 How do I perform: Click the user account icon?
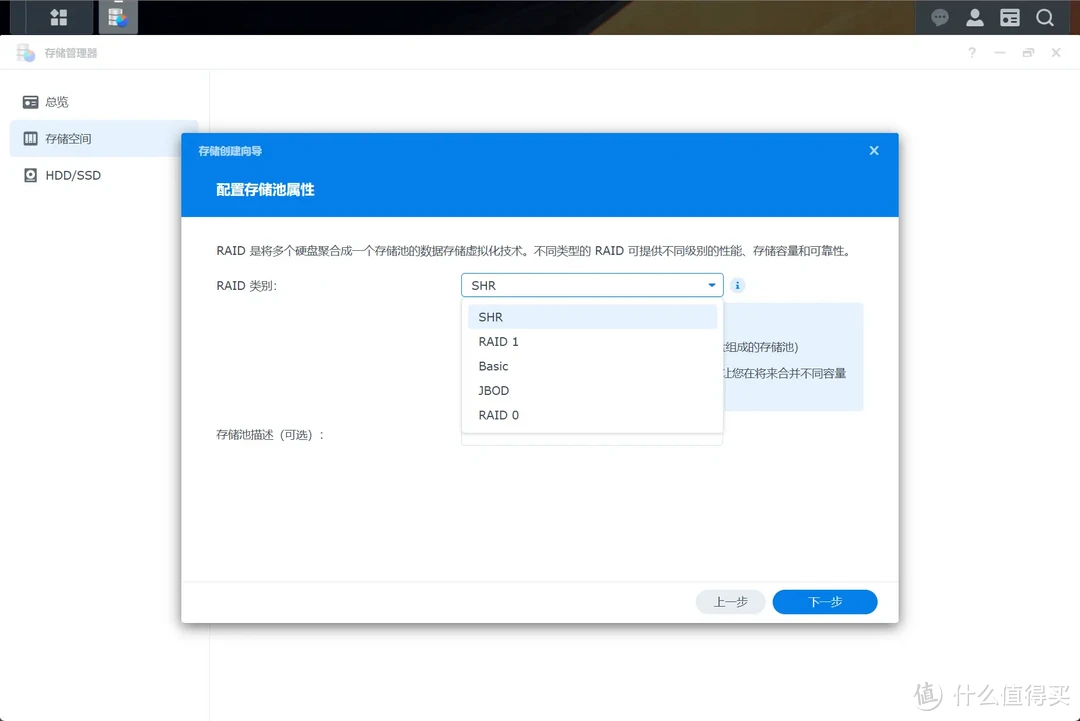click(974, 17)
